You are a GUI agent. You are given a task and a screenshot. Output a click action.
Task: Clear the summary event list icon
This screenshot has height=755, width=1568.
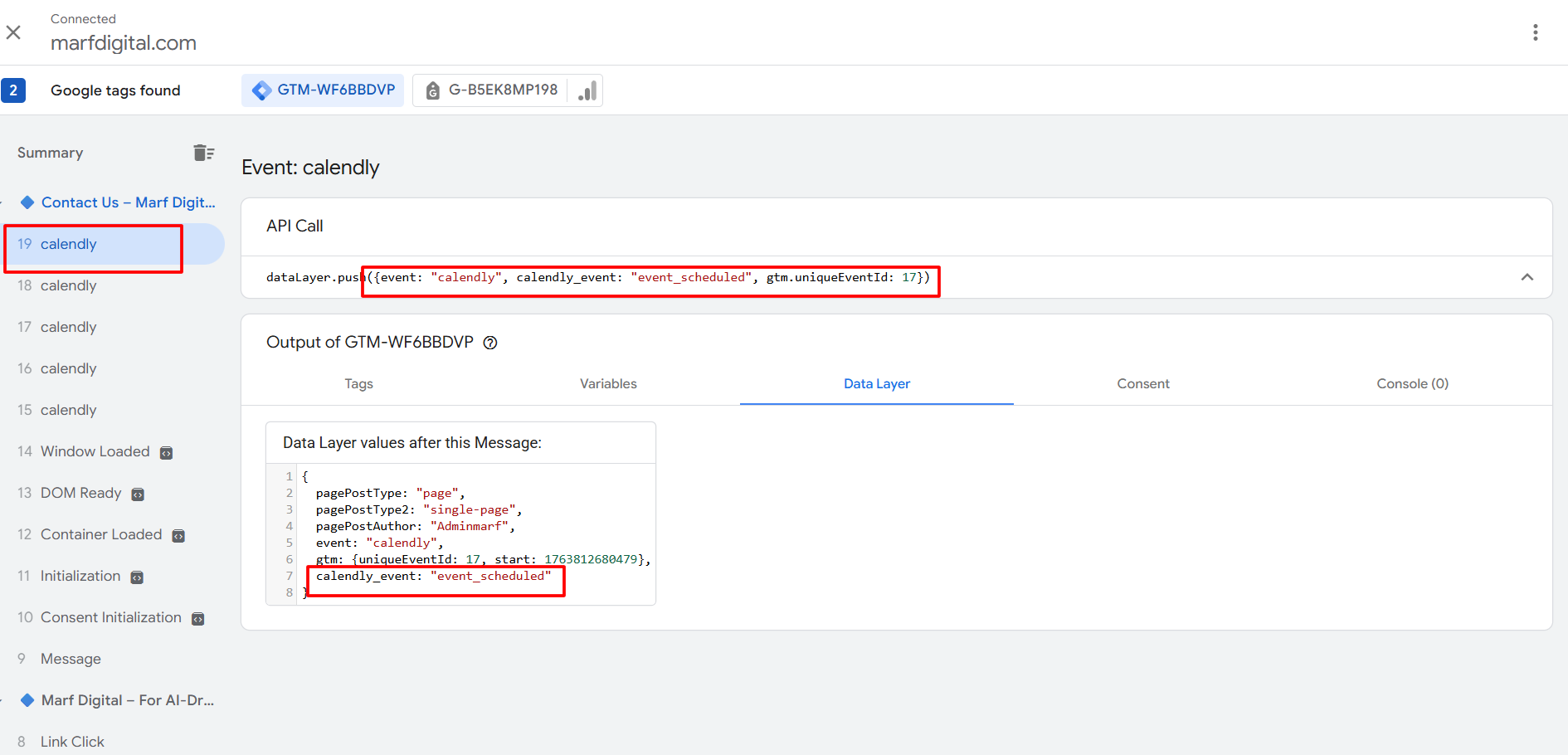203,153
